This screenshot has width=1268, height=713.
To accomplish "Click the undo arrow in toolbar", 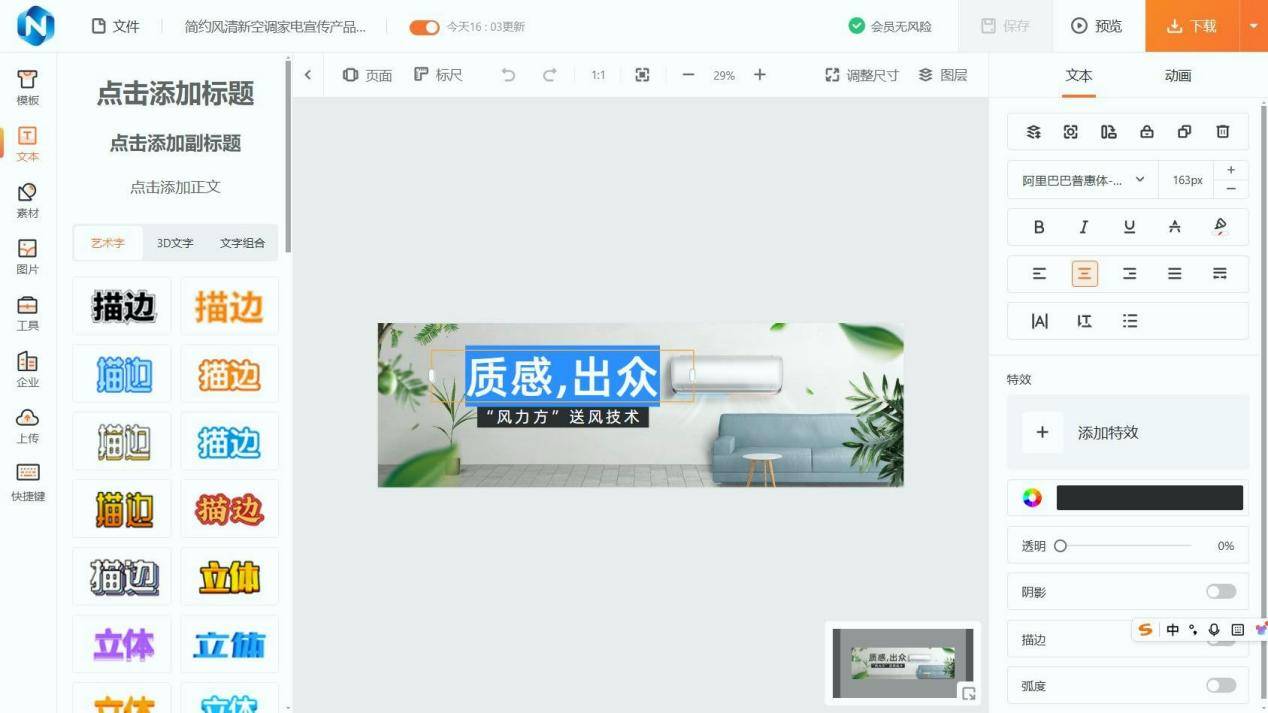I will (x=508, y=75).
